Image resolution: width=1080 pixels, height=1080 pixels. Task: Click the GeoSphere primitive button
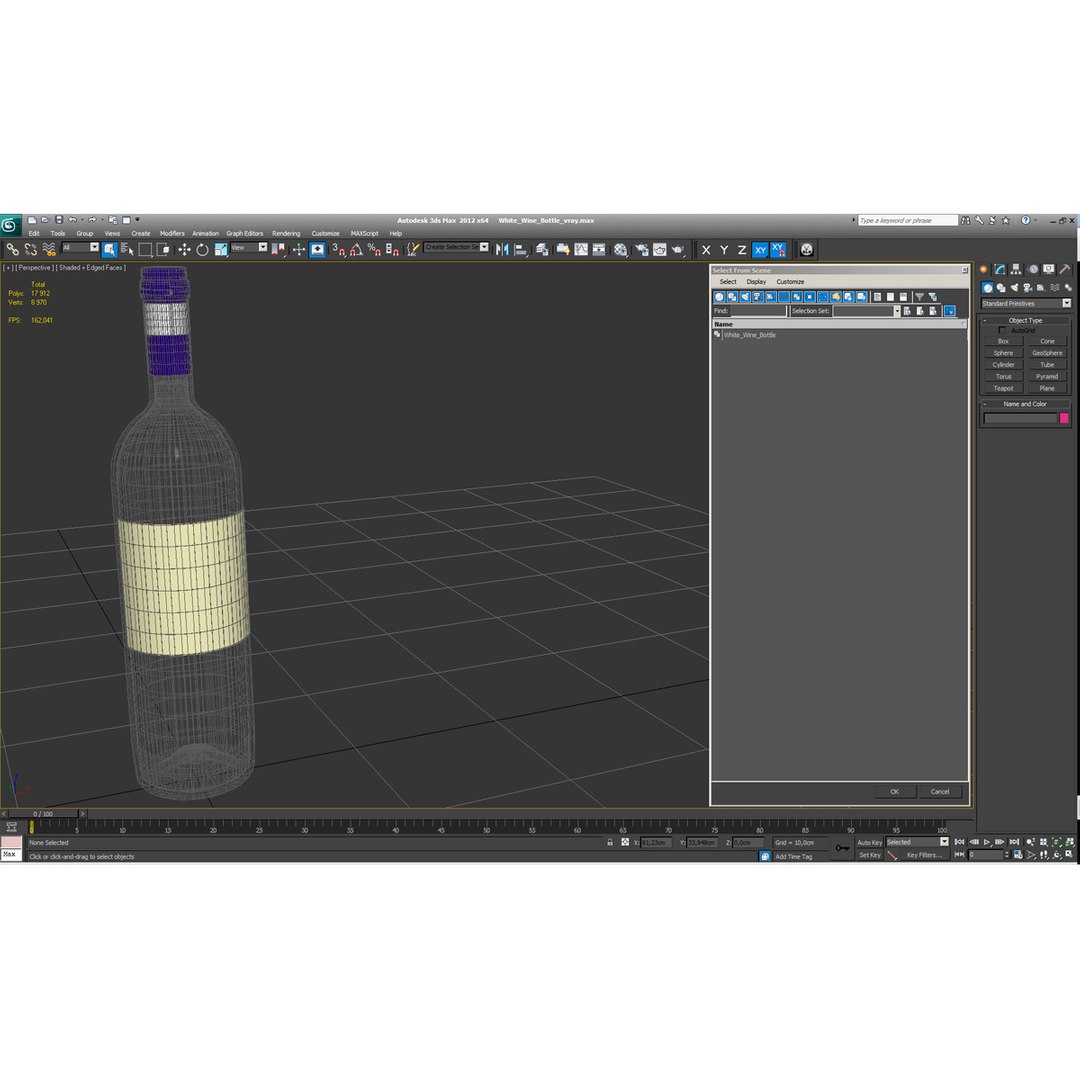[1047, 353]
